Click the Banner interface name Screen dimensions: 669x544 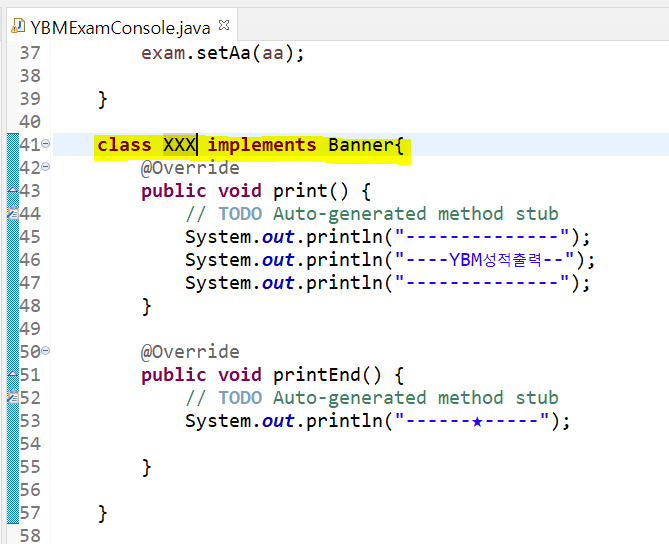[x=361, y=145]
